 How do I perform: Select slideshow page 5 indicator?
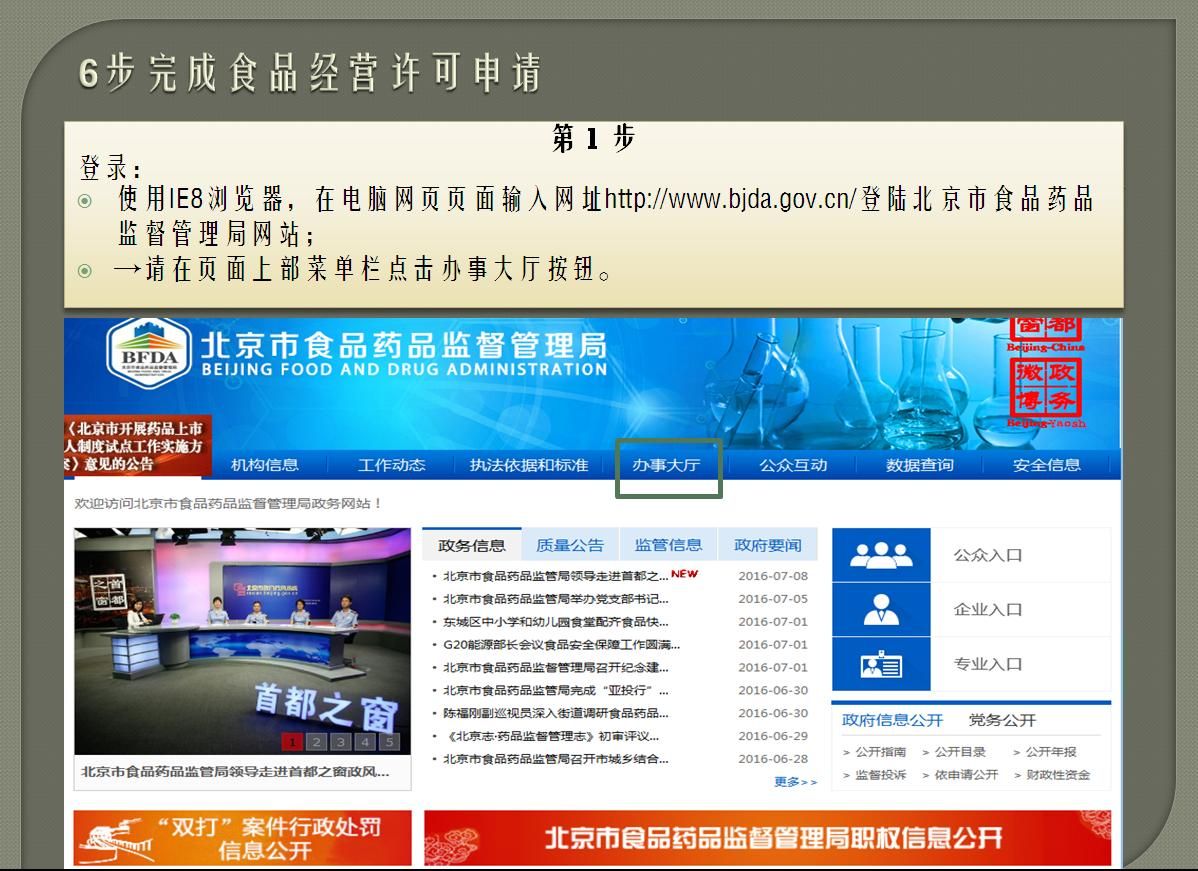[x=390, y=741]
